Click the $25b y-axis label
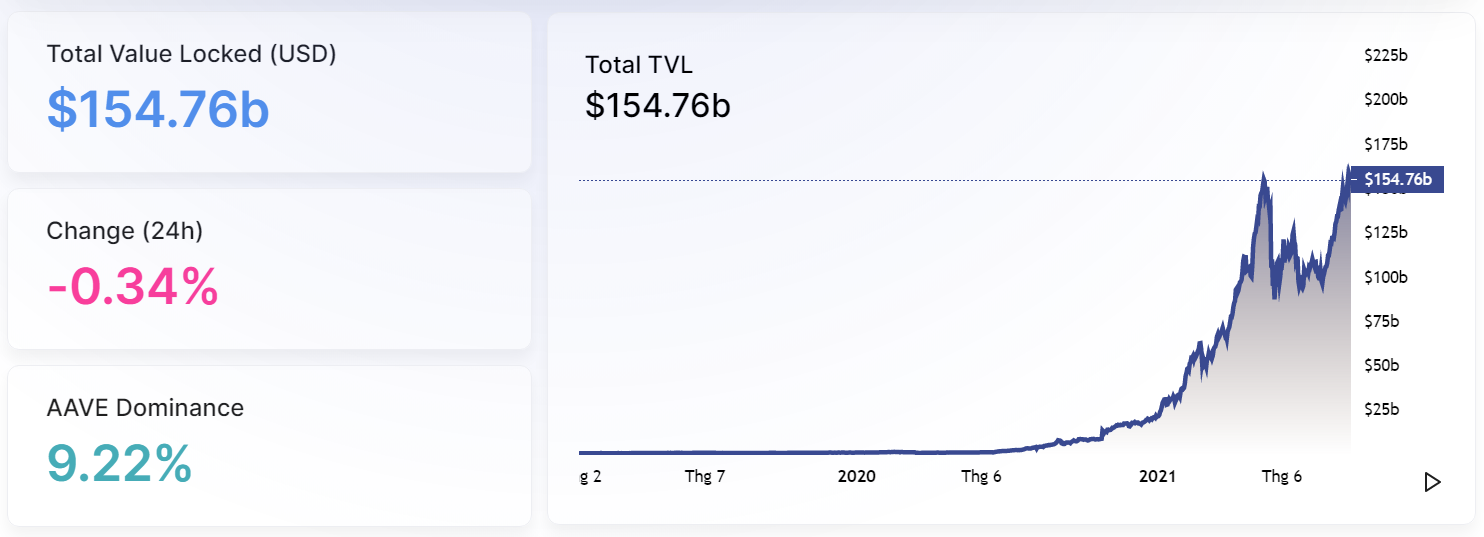 [1383, 409]
